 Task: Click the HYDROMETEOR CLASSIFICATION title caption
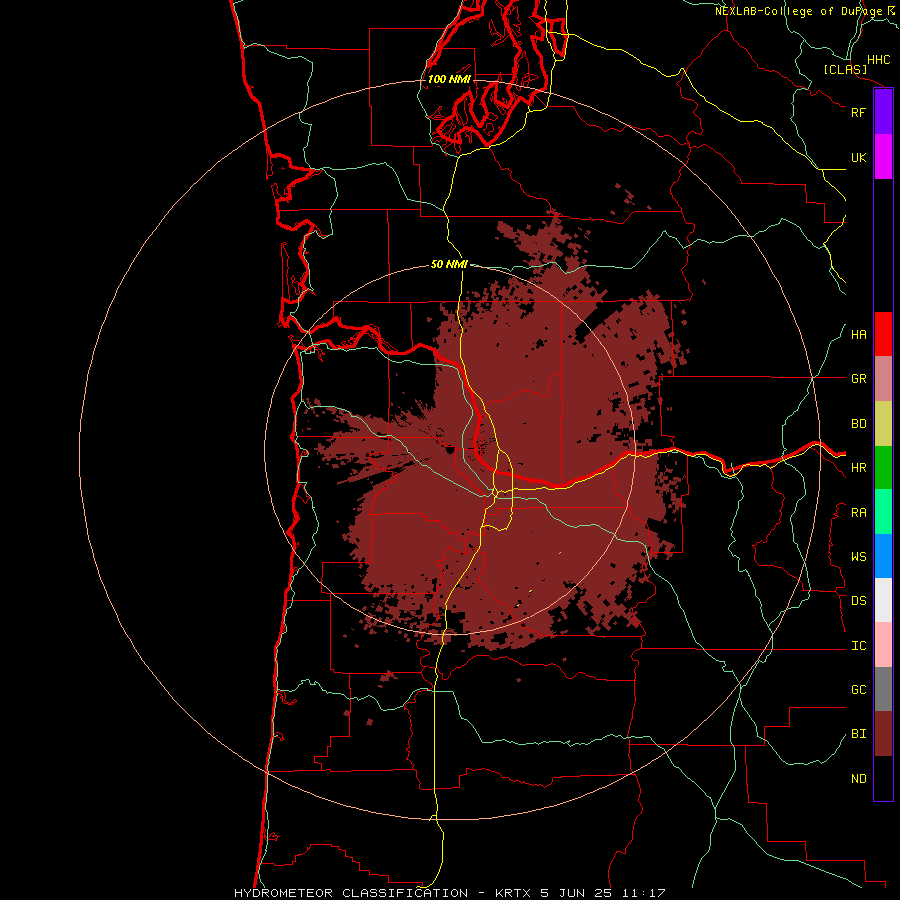coord(351,893)
